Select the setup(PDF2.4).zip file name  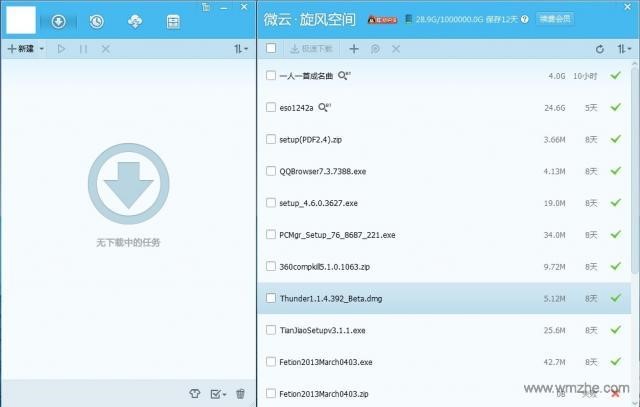click(311, 140)
